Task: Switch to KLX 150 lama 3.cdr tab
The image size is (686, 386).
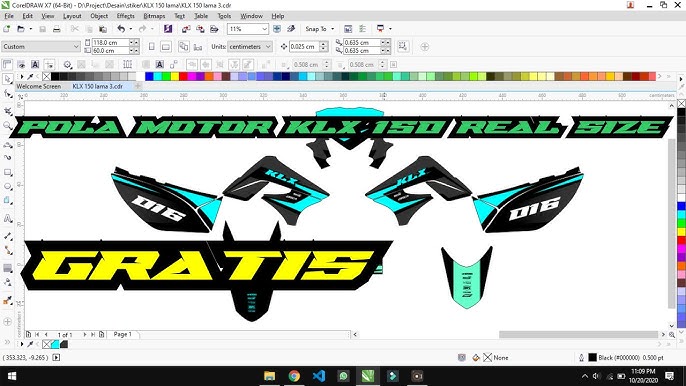Action: point(98,86)
